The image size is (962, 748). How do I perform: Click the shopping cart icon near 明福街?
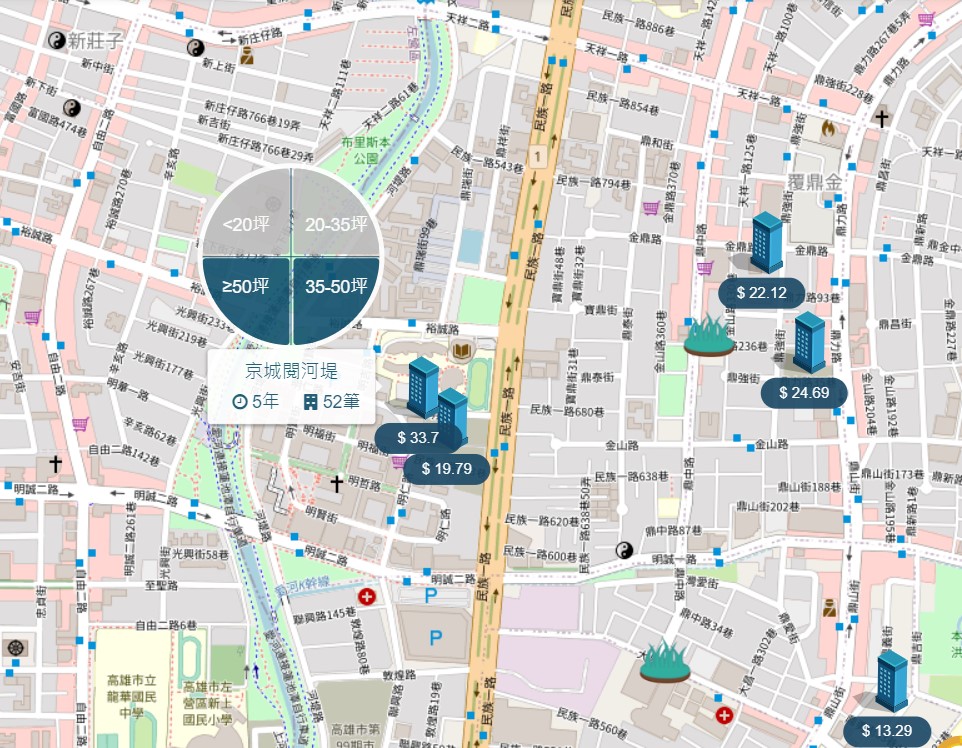398,461
